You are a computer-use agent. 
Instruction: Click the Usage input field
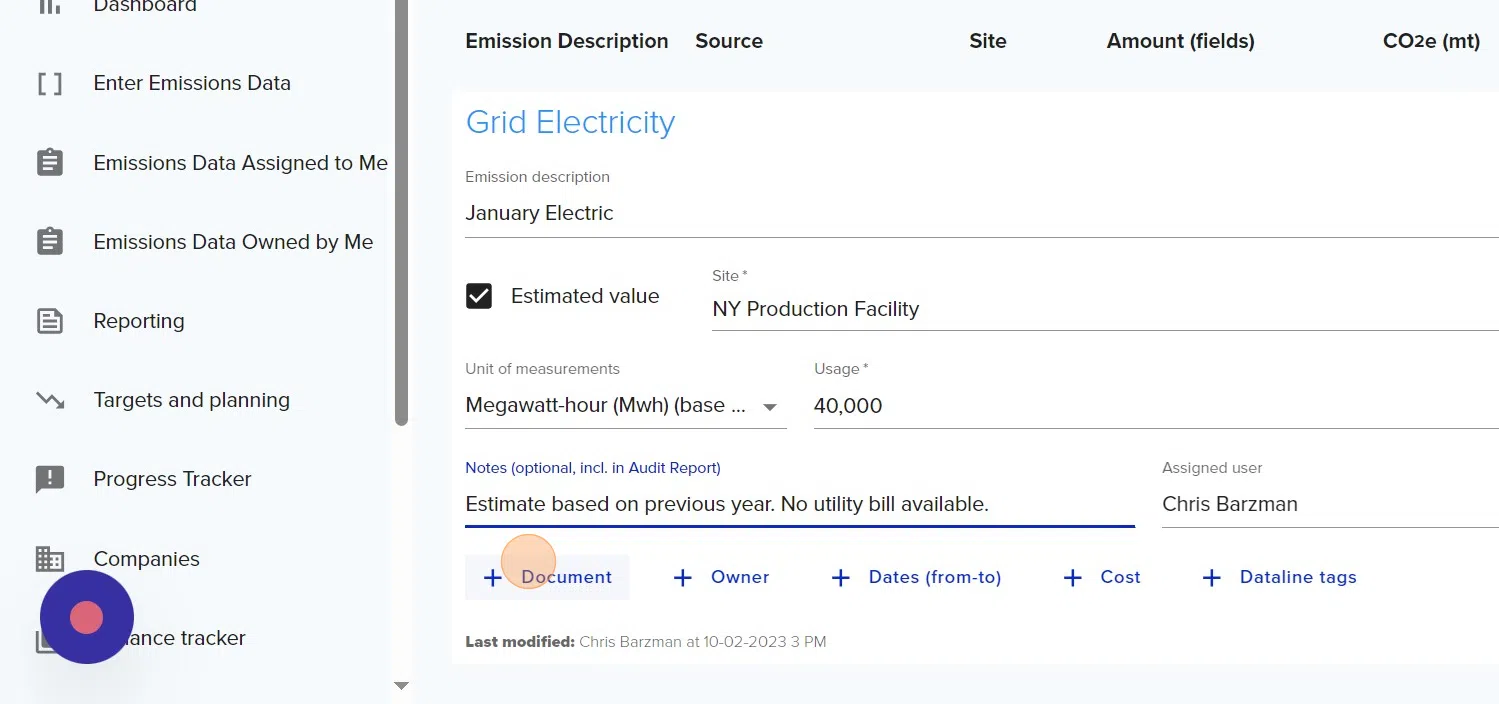(1150, 406)
